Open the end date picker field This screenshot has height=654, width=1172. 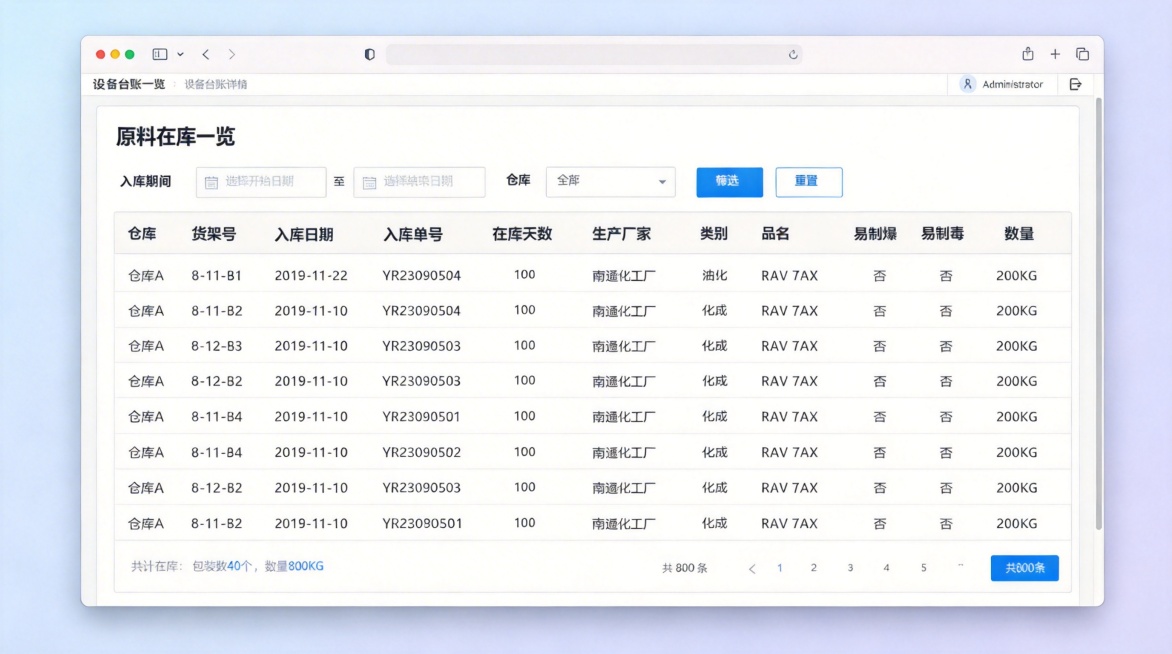[419, 182]
